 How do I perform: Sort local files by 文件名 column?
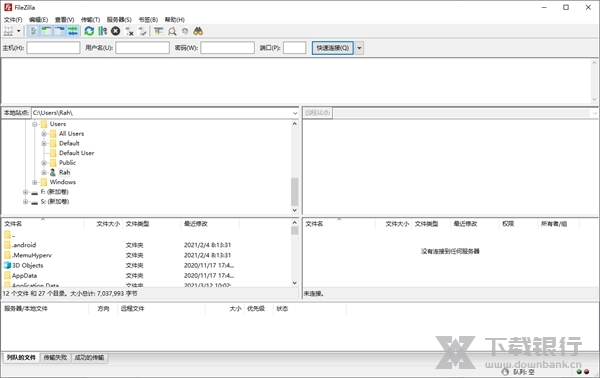[x=43, y=224]
